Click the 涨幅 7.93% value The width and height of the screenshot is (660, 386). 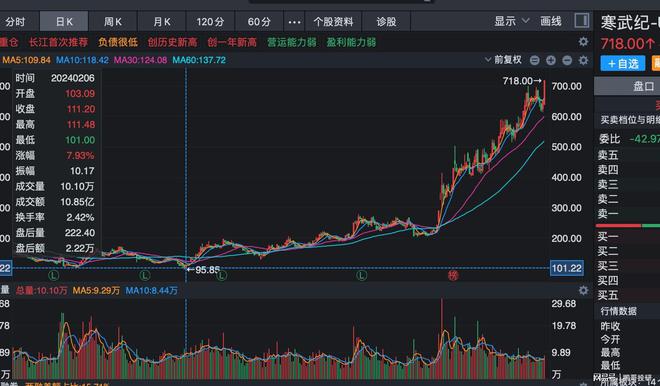pos(80,155)
